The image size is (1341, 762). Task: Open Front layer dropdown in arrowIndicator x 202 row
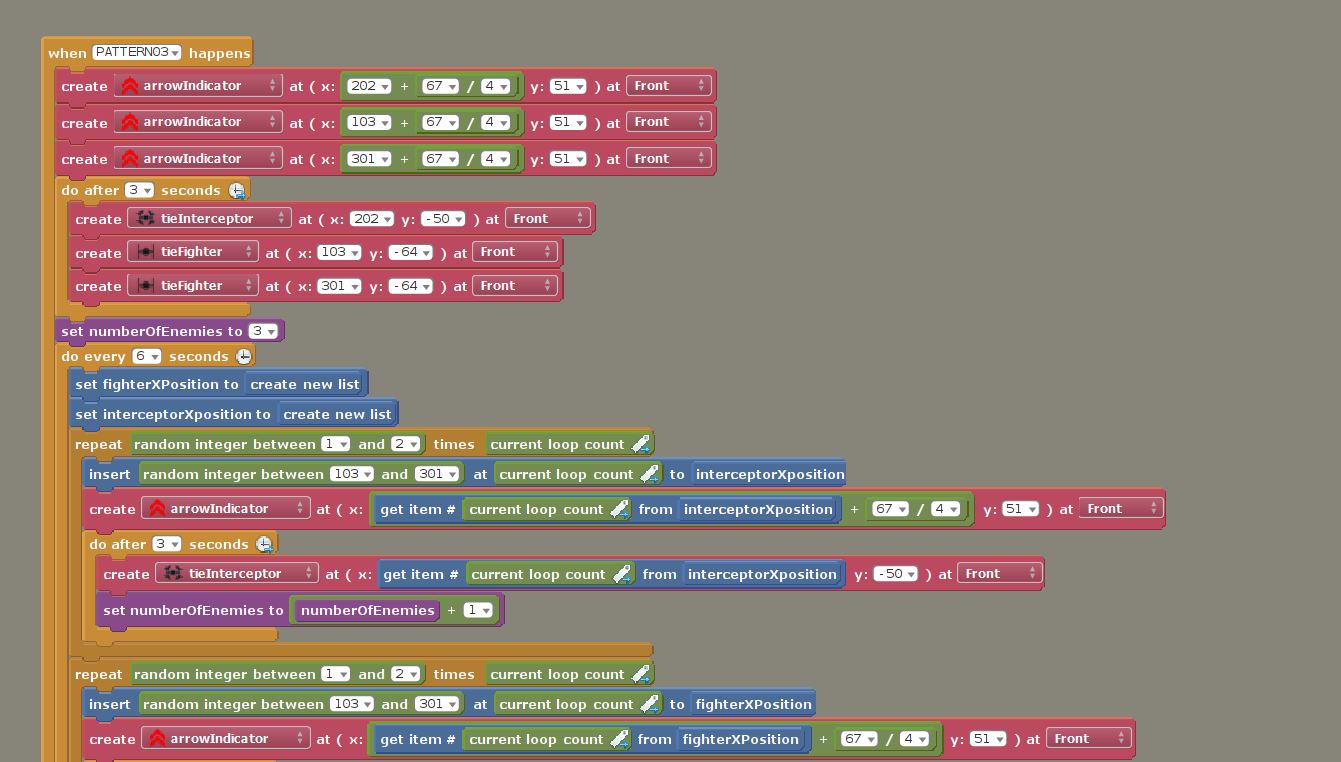click(668, 86)
